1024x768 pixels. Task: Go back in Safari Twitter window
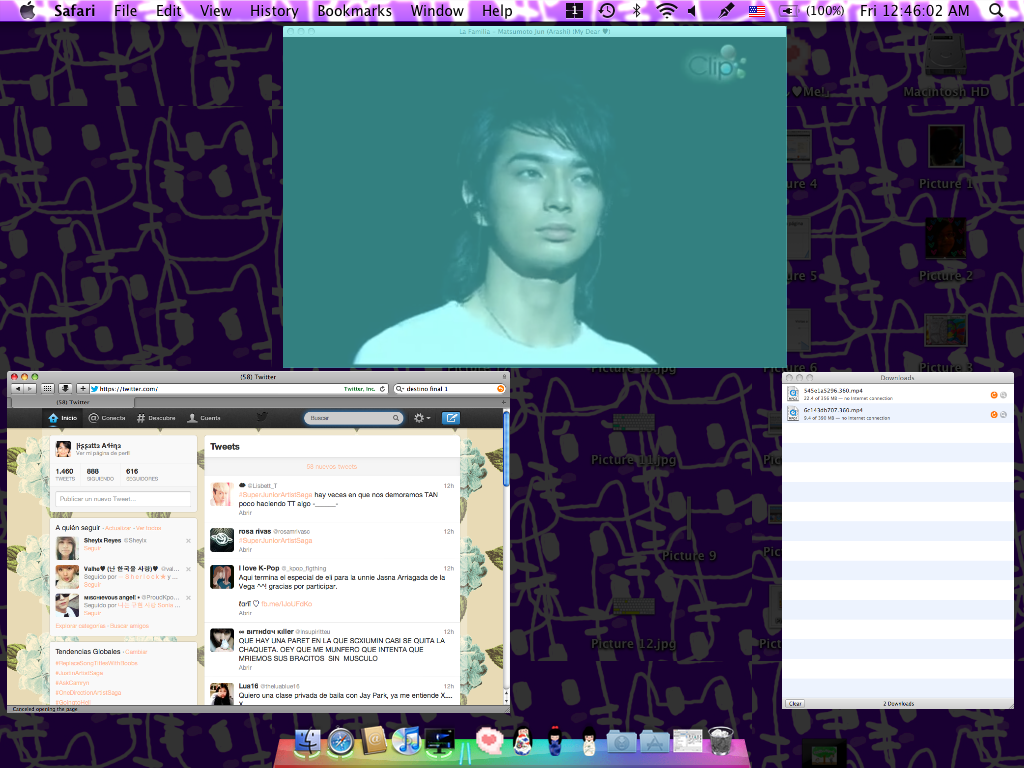[18, 389]
